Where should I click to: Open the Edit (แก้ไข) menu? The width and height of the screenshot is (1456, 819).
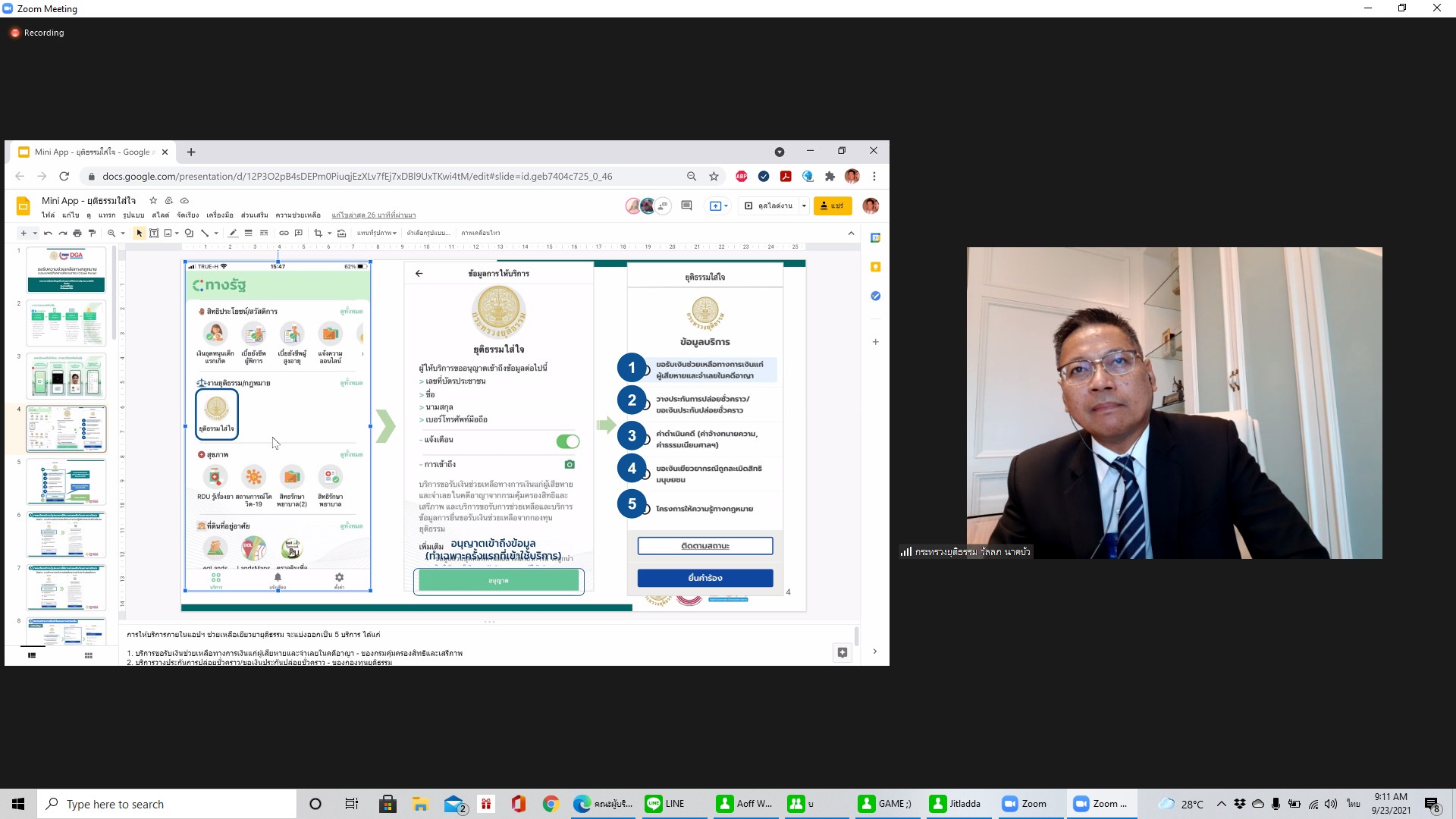point(71,215)
